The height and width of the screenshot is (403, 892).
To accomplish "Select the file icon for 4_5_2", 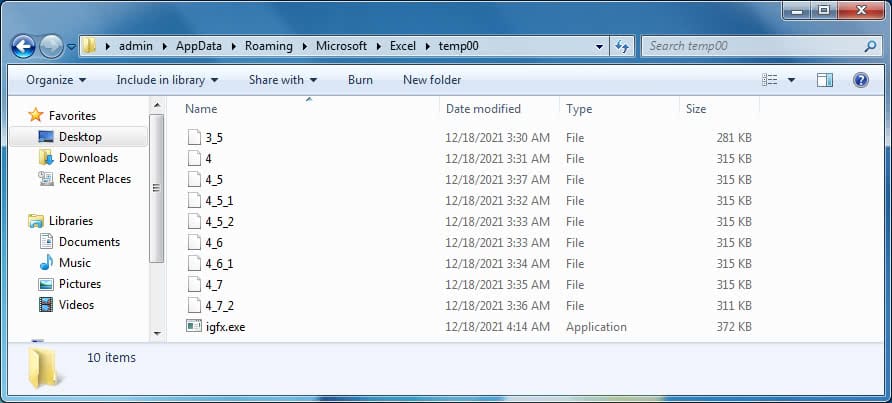I will pyautogui.click(x=194, y=222).
